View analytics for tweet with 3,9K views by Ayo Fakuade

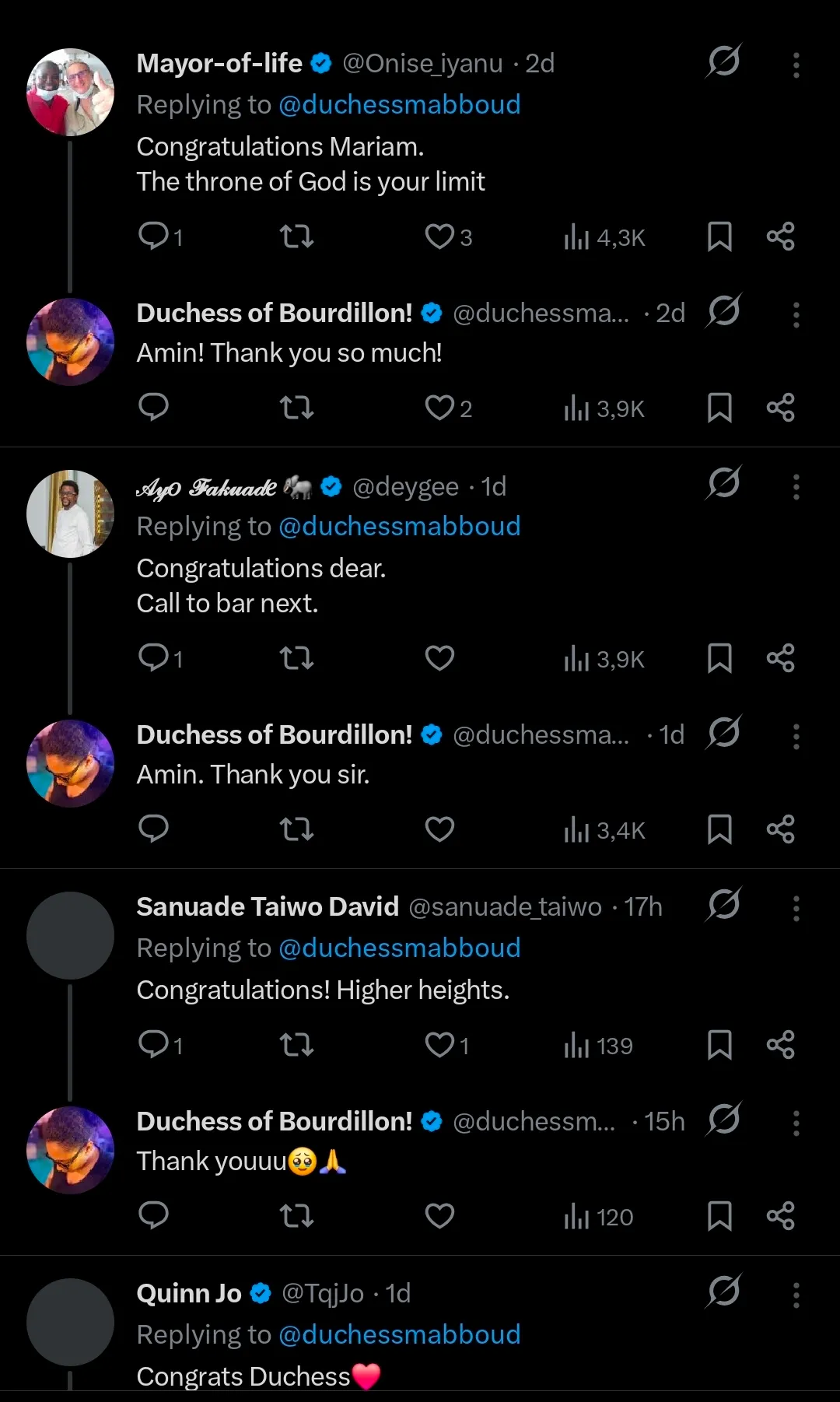(604, 659)
